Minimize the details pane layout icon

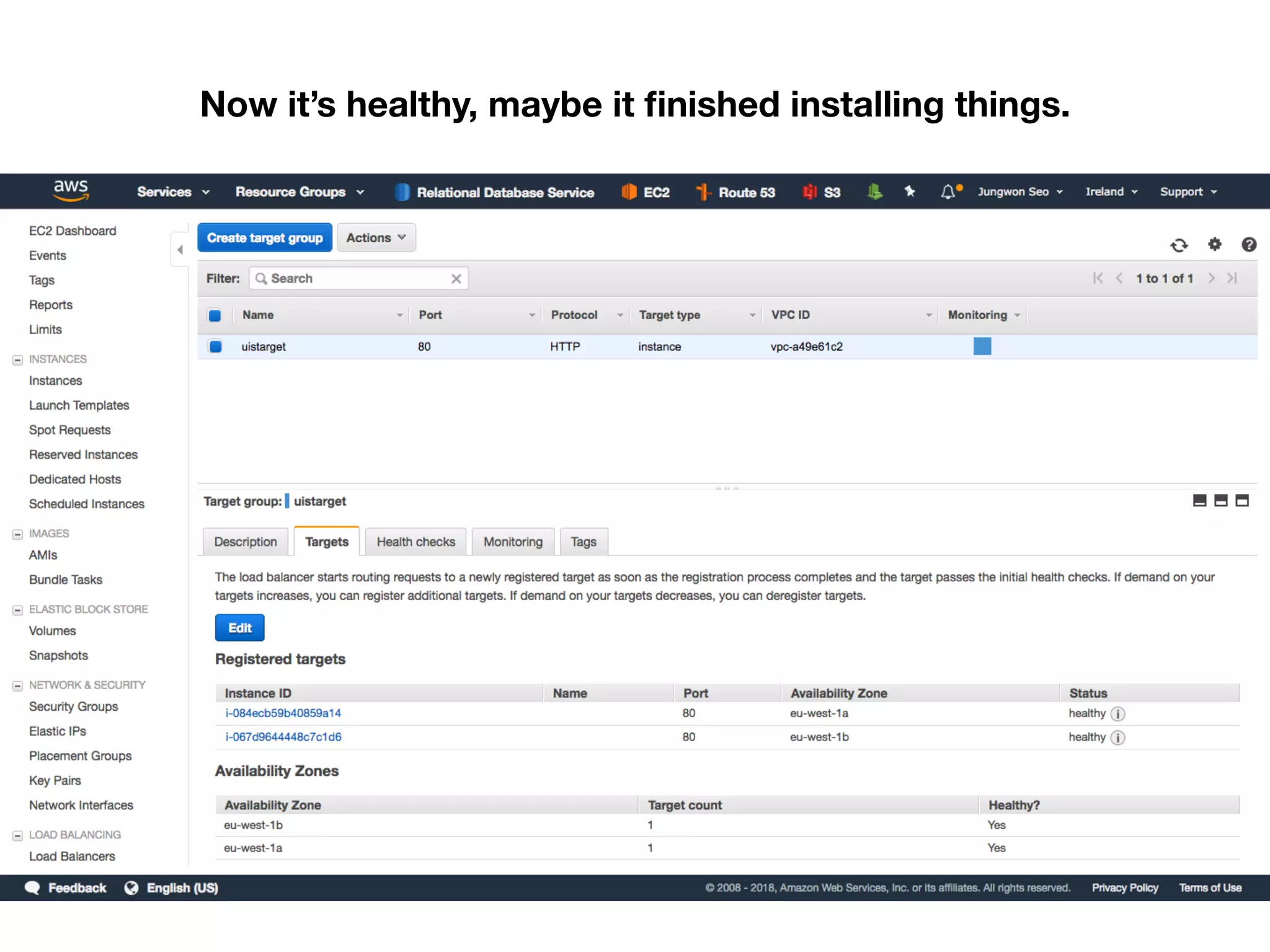[1200, 501]
